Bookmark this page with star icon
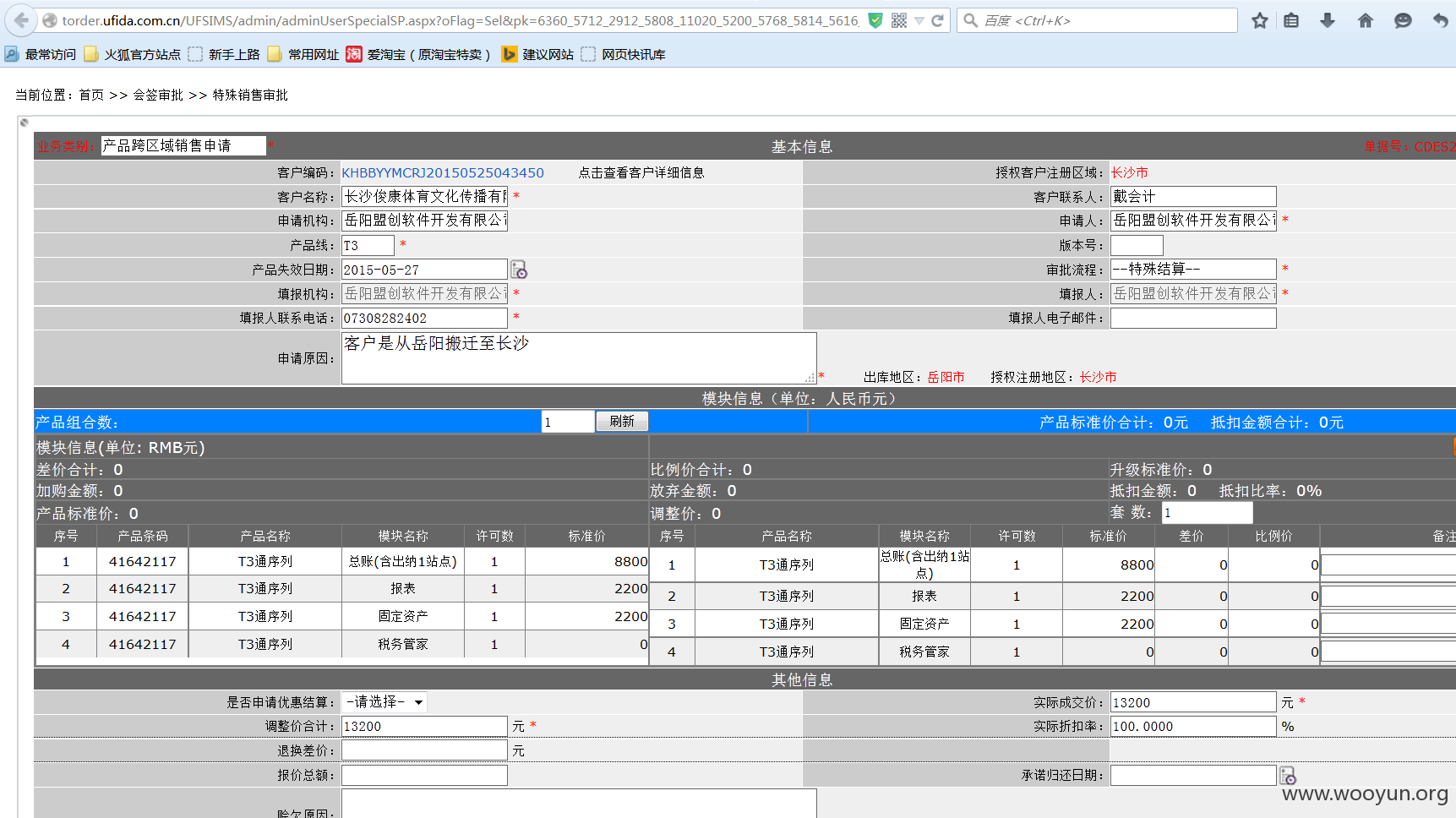The width and height of the screenshot is (1456, 818). [x=1260, y=20]
